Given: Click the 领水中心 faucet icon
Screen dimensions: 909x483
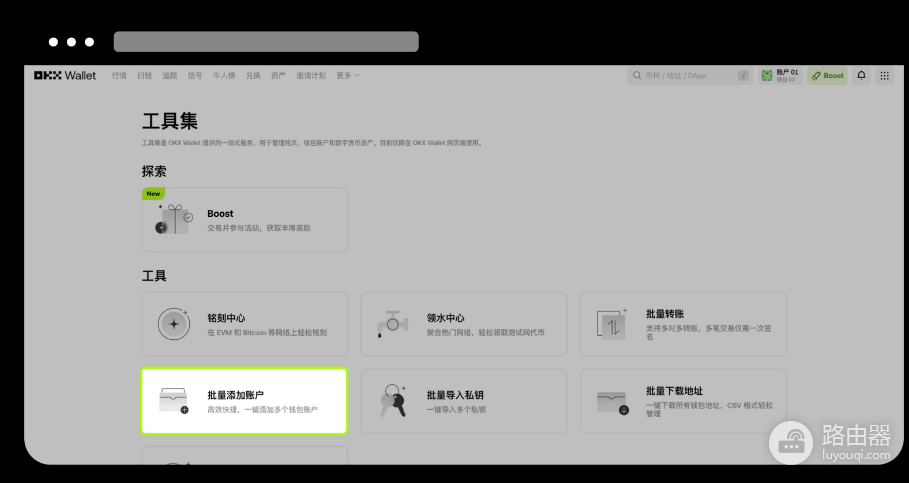Looking at the screenshot, I should [392, 324].
